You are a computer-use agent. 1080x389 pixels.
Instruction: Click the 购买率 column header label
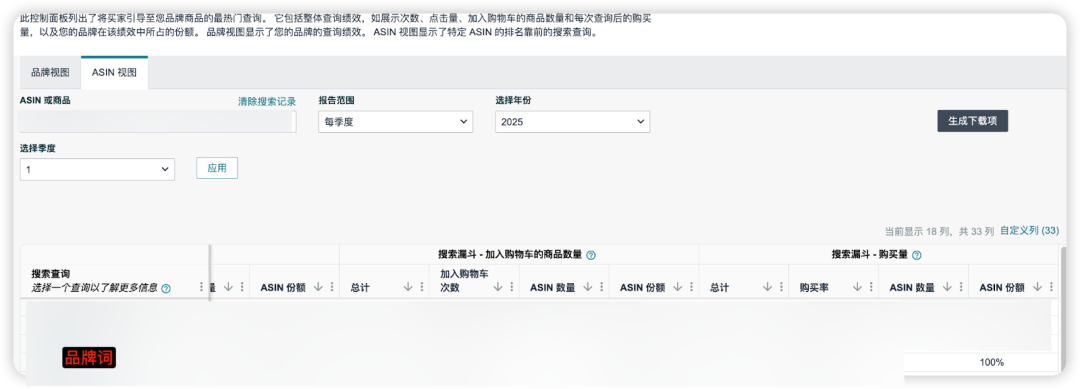tap(813, 288)
